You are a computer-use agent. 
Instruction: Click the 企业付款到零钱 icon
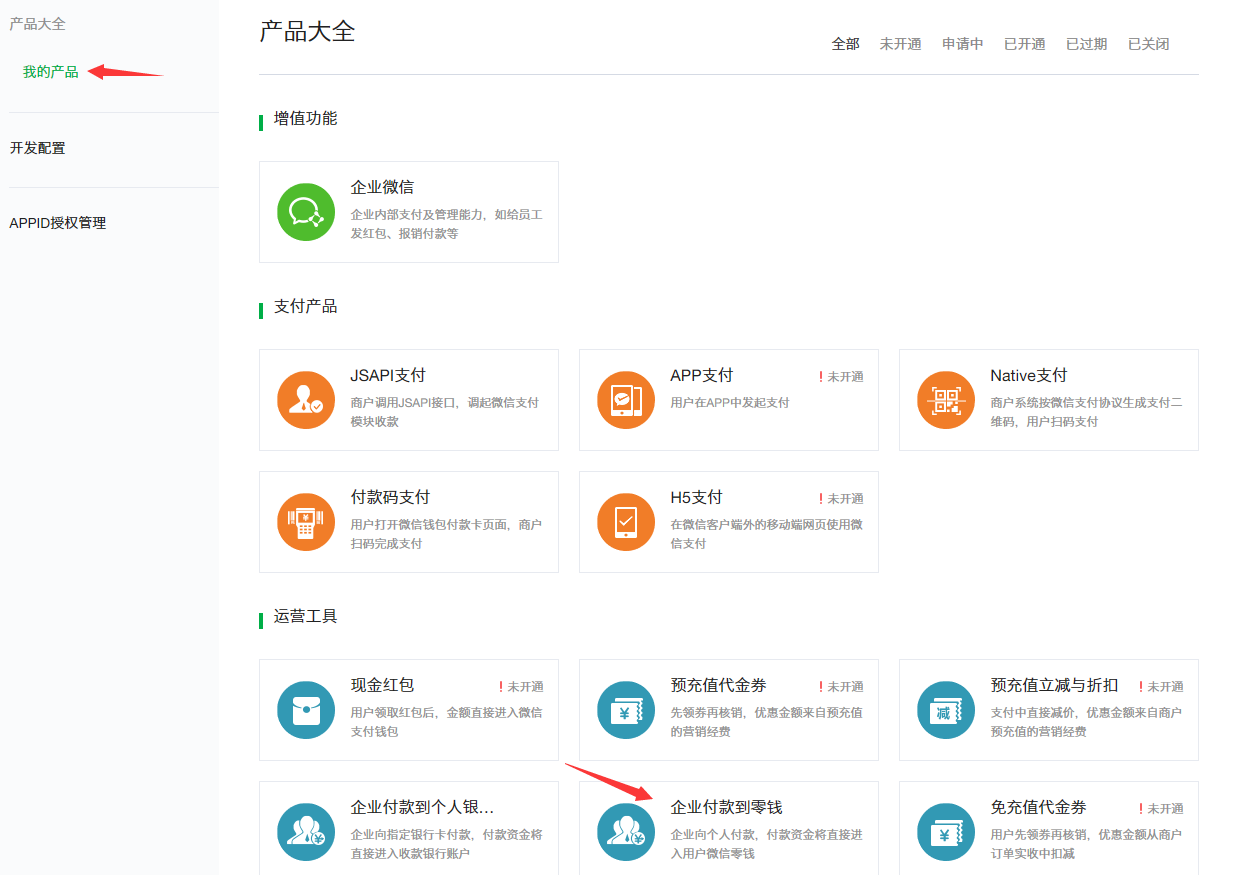click(626, 832)
